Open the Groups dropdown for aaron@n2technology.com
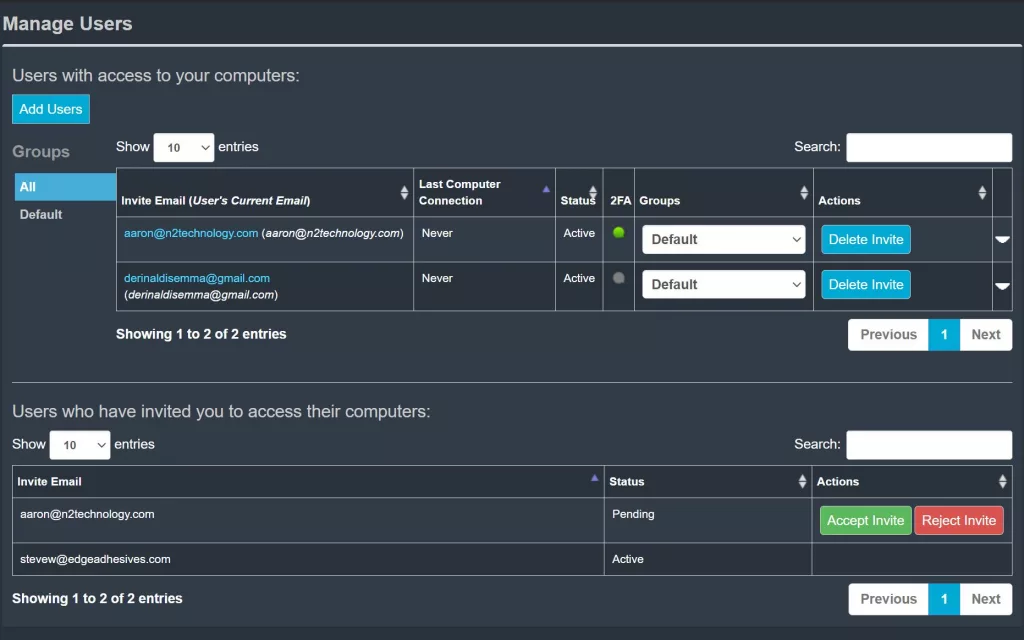The width and height of the screenshot is (1024, 640). (723, 239)
